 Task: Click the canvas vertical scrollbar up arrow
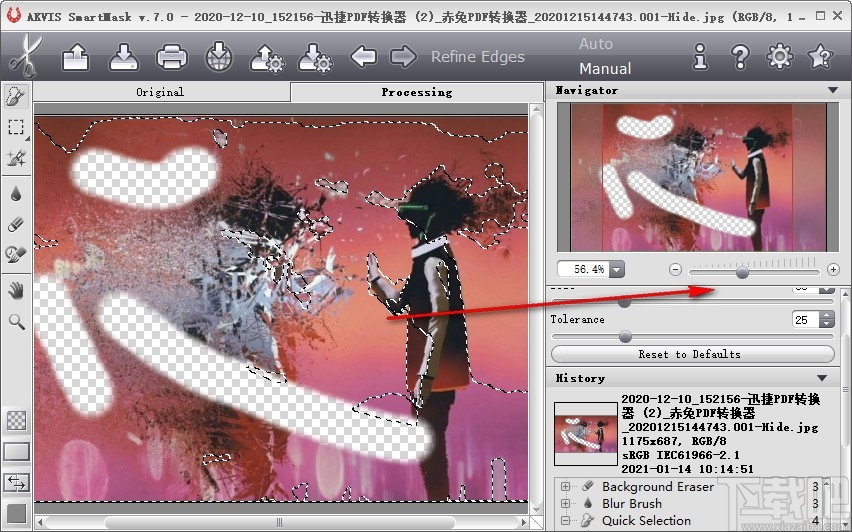536,109
